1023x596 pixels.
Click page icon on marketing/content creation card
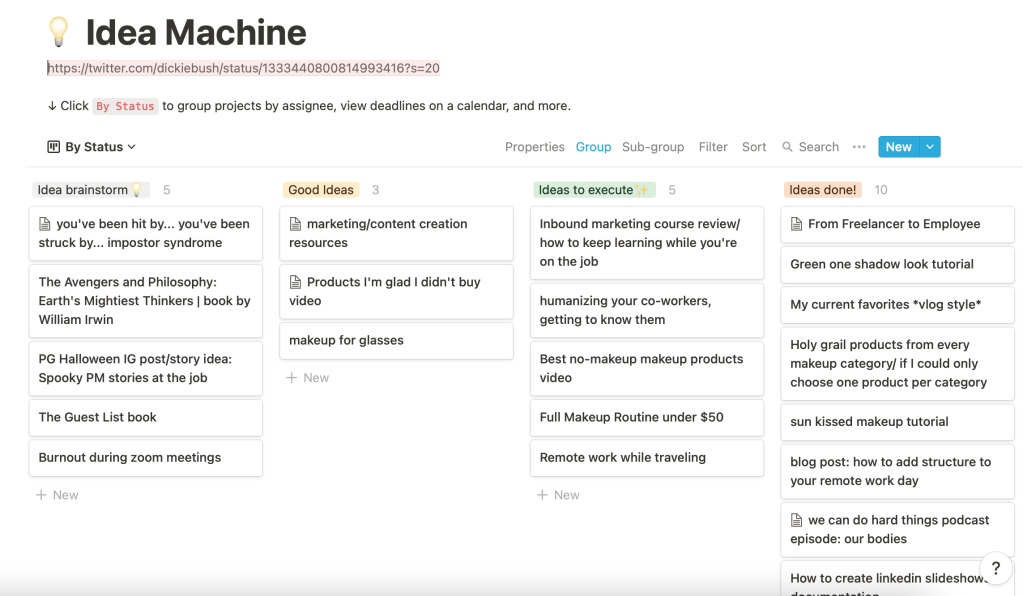(x=295, y=224)
